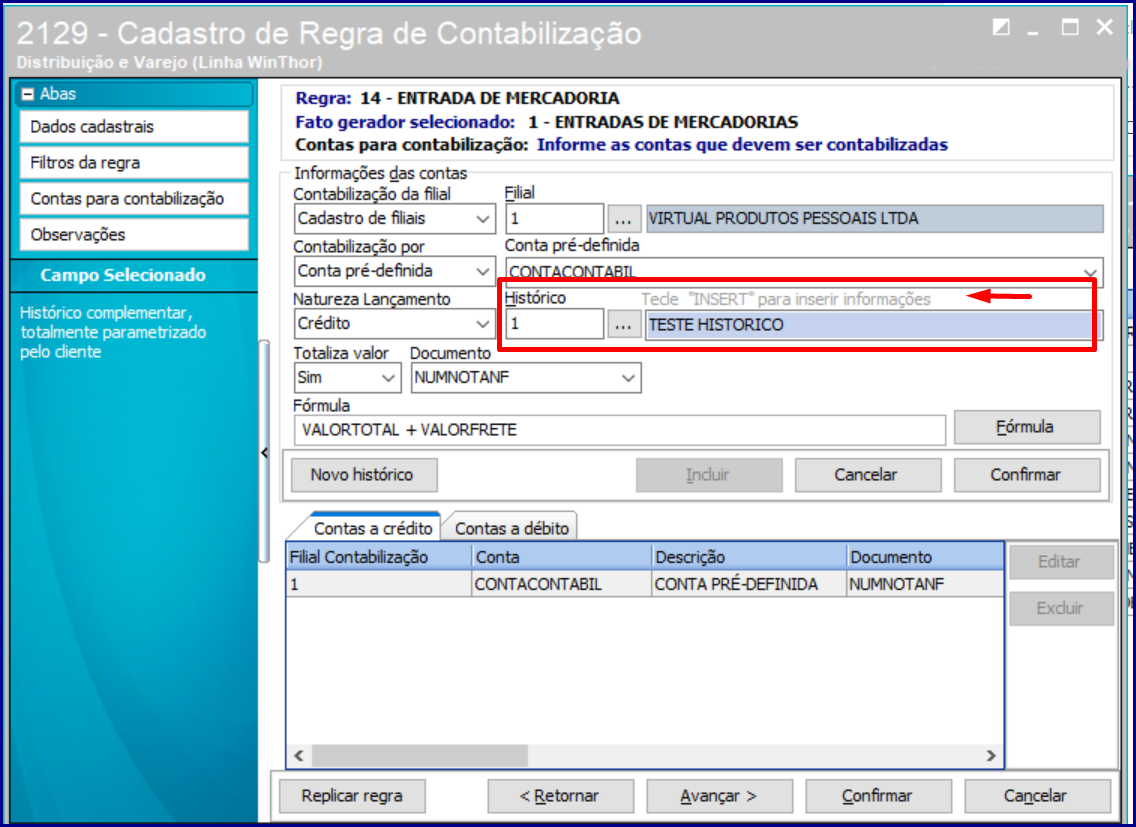This screenshot has width=1136, height=827.
Task: Select NUMNOTANF cell in grid row
Action: pos(925,584)
